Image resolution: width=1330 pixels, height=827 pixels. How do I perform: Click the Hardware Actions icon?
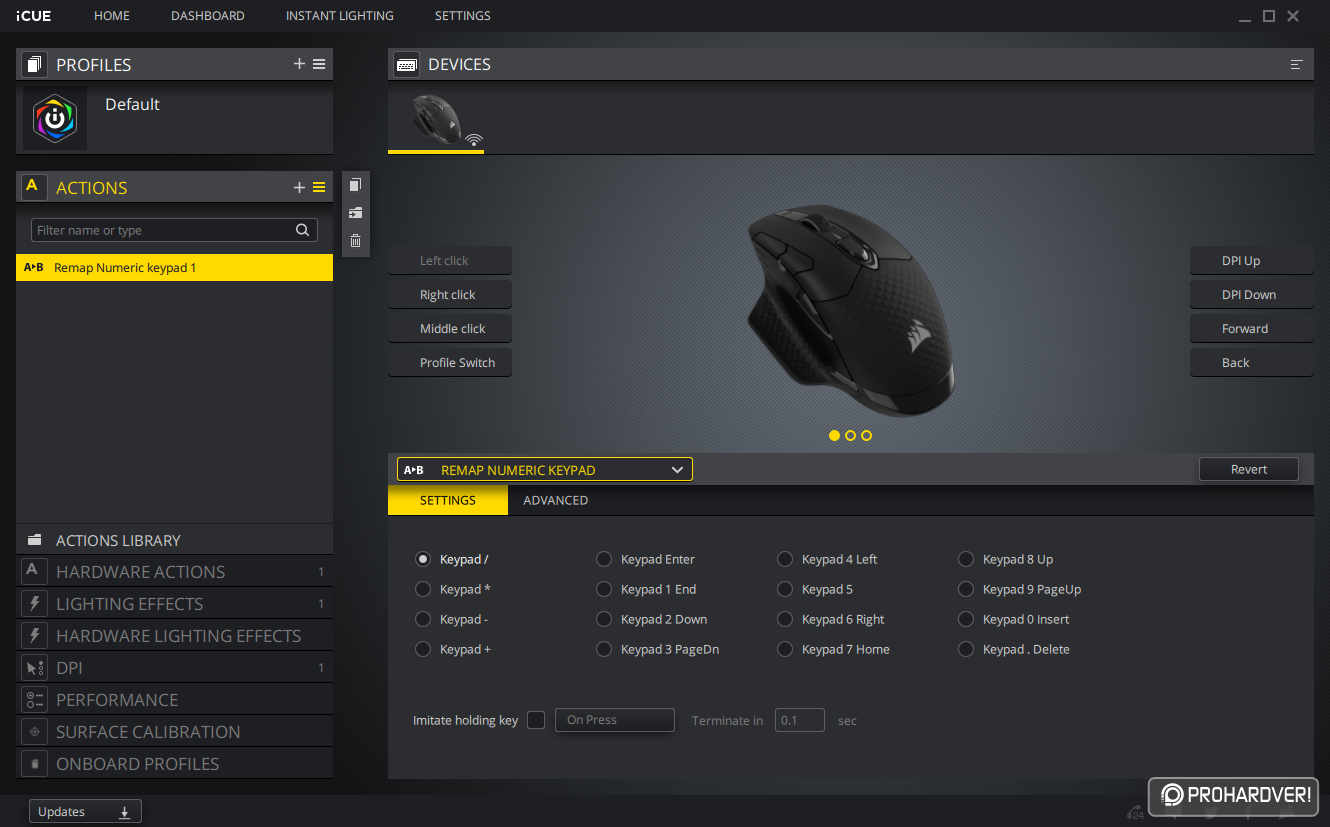tap(33, 572)
